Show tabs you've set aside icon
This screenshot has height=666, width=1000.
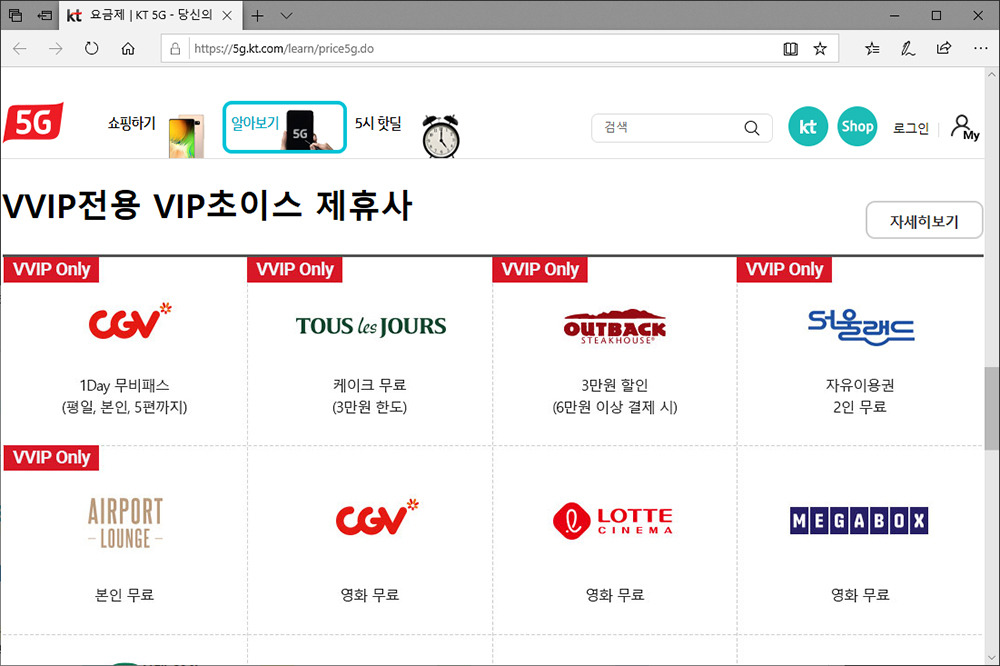point(15,15)
